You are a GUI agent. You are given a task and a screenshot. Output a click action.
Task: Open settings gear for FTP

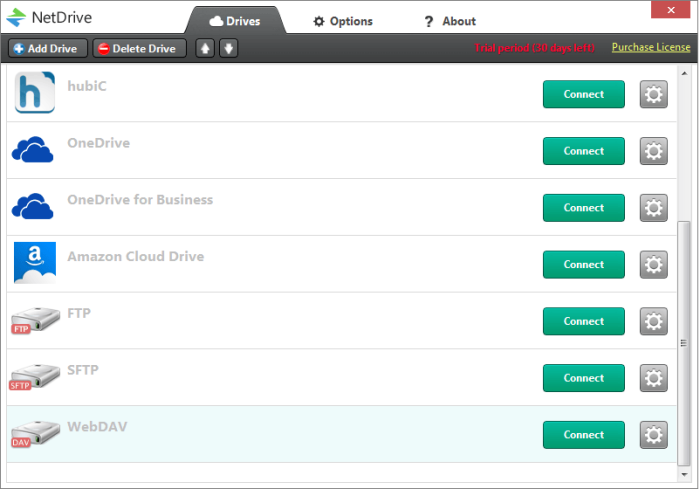[654, 321]
